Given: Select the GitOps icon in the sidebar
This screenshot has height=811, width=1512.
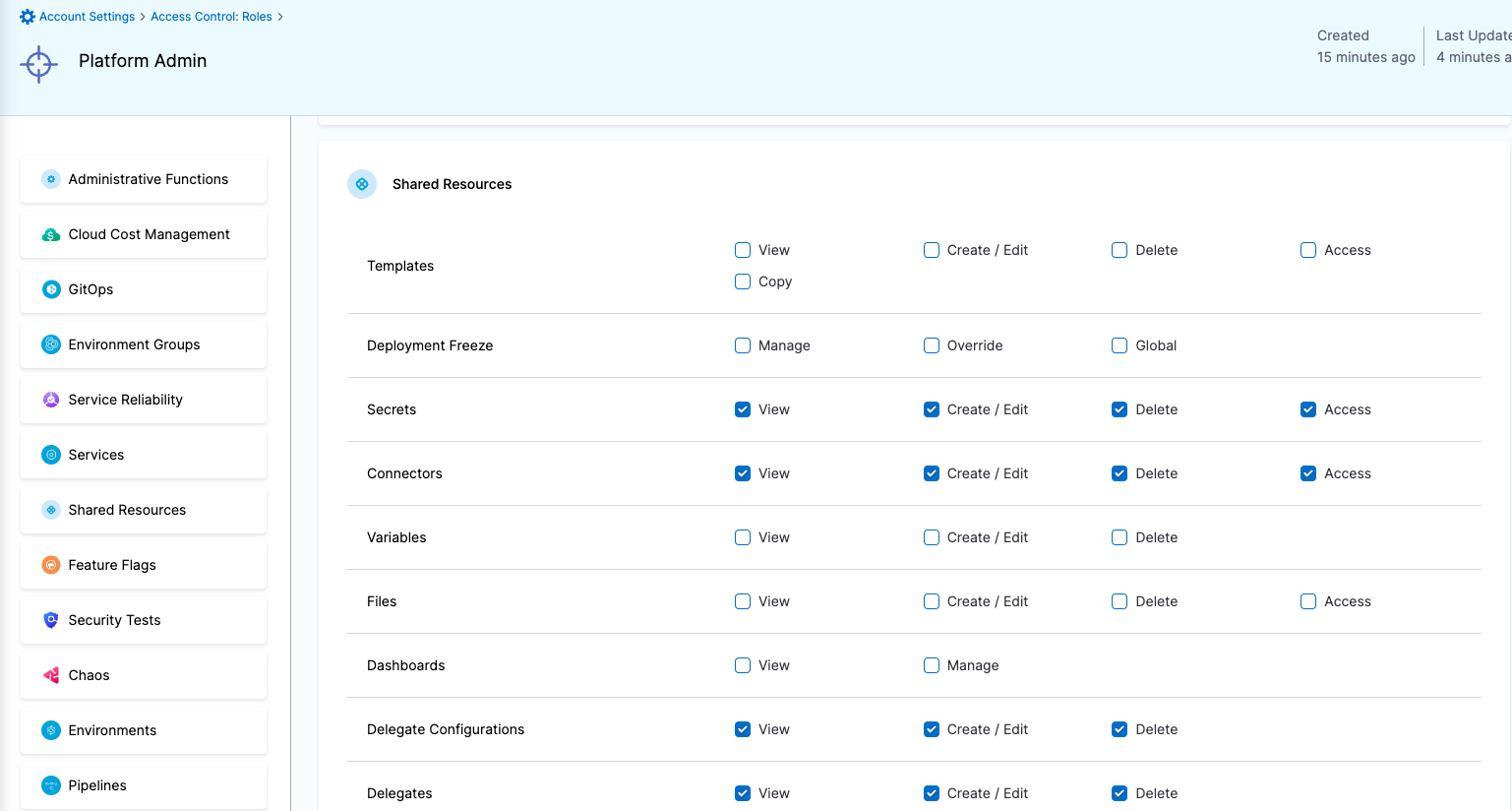Looking at the screenshot, I should [x=51, y=288].
